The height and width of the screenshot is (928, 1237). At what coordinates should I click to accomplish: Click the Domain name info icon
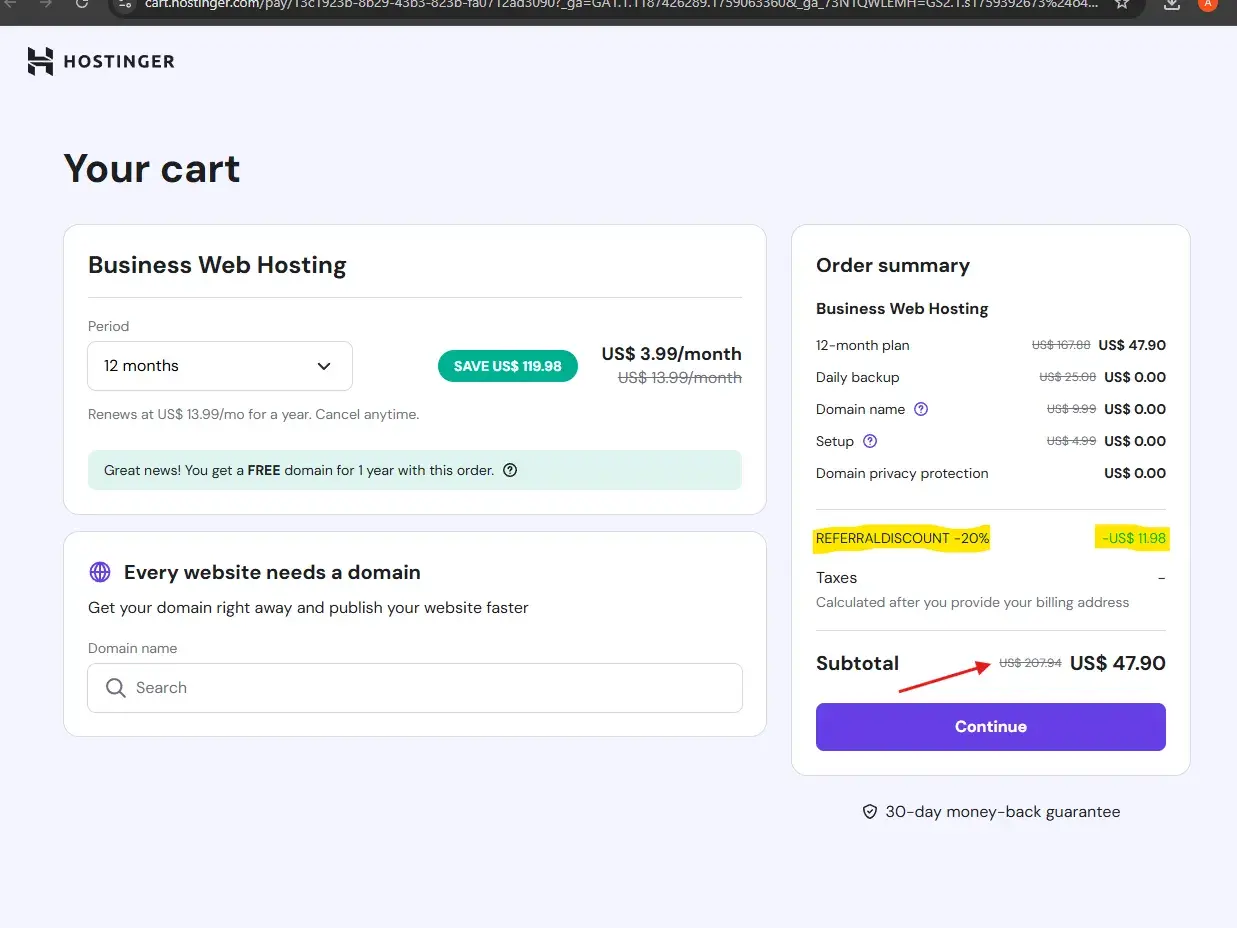[922, 409]
